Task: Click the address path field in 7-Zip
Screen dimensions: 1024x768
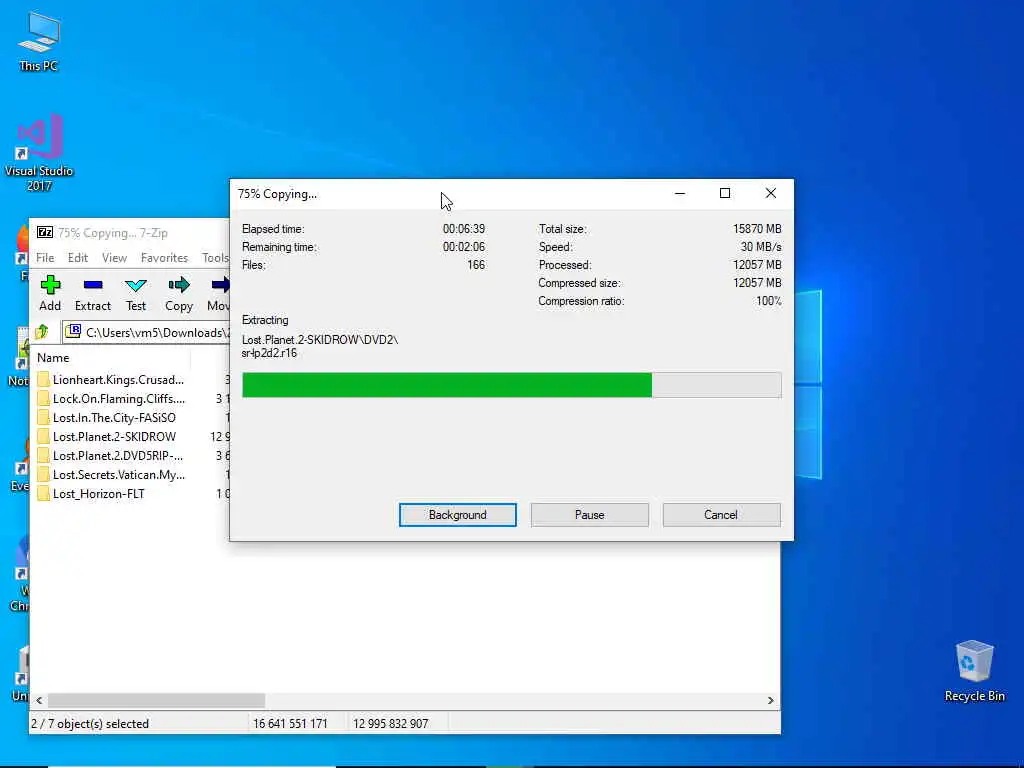Action: click(146, 332)
